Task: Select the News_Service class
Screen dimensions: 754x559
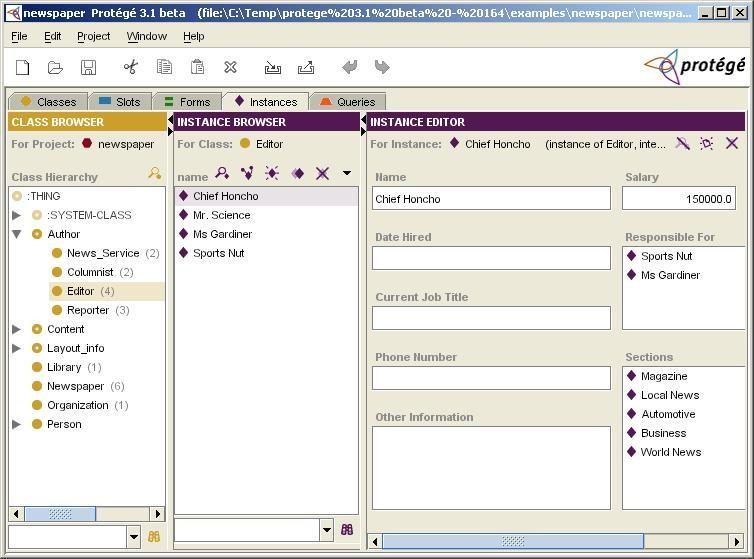Action: pos(105,253)
